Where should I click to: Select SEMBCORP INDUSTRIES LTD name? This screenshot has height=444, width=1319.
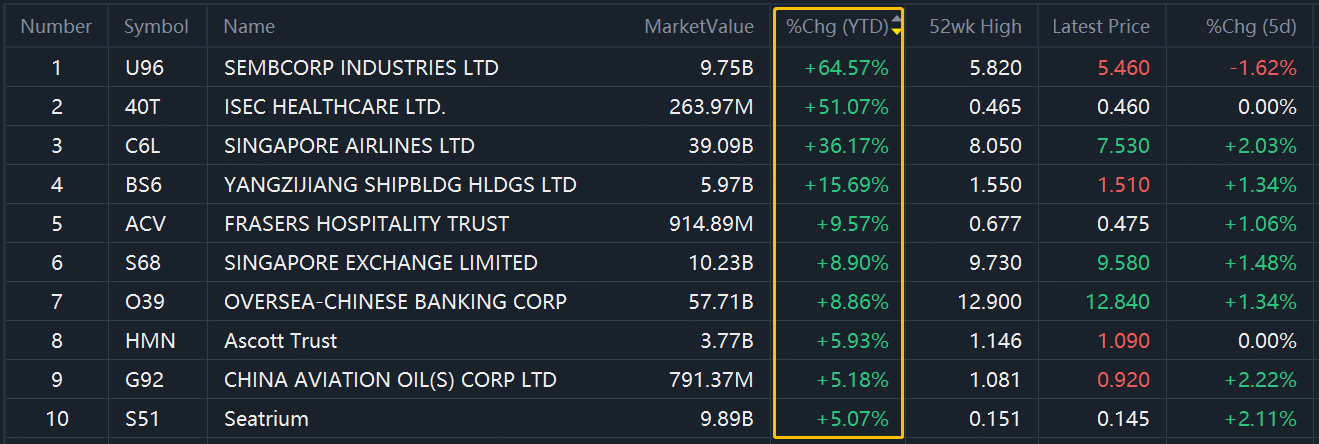361,68
